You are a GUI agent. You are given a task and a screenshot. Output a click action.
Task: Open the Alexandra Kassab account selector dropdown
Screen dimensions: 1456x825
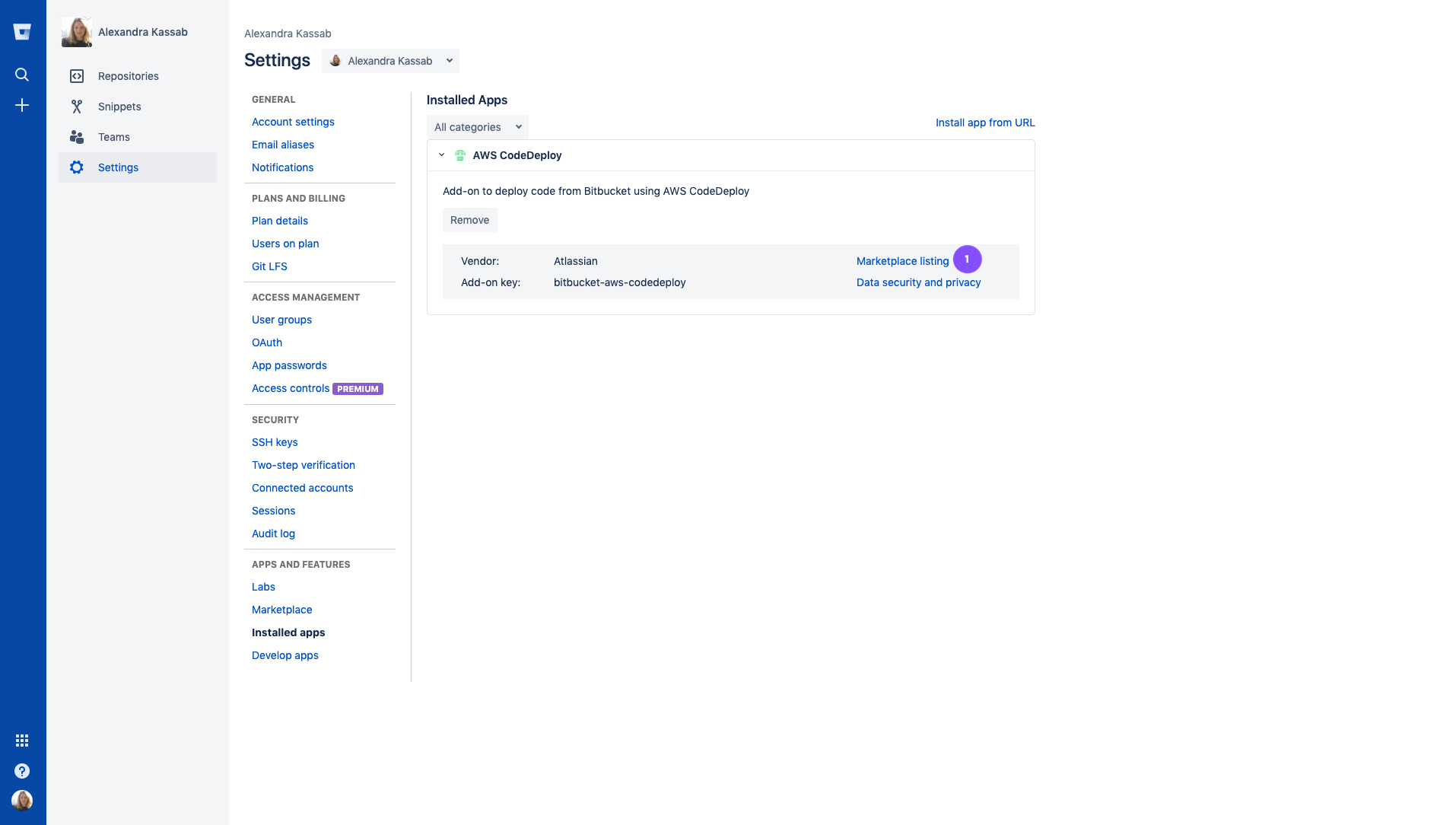tap(390, 61)
